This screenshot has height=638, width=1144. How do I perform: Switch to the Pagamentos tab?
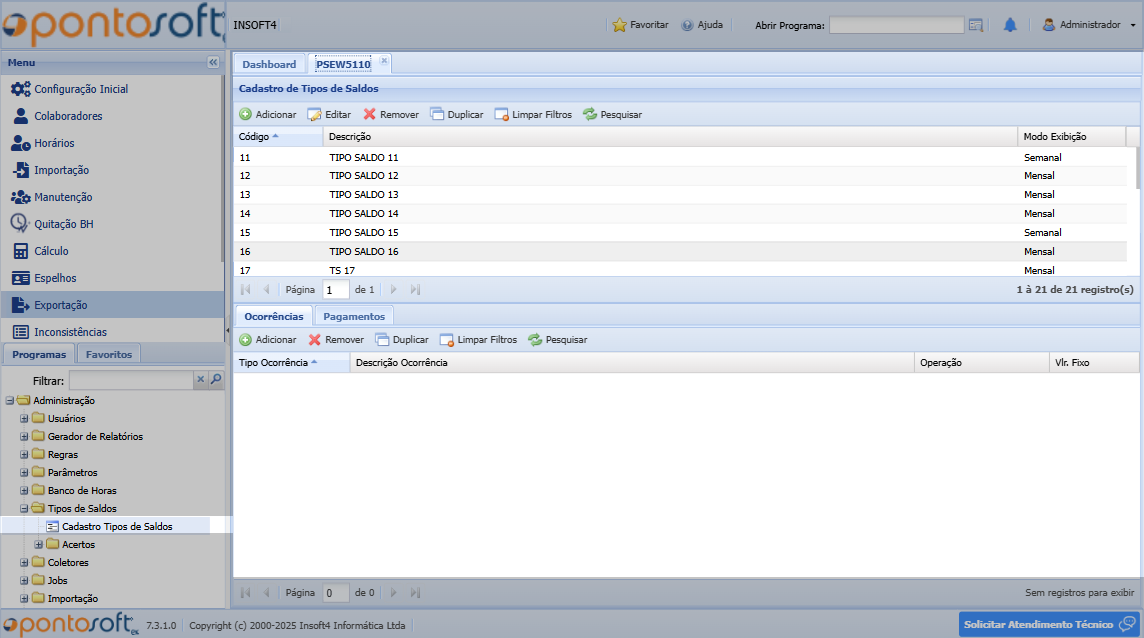(x=354, y=316)
